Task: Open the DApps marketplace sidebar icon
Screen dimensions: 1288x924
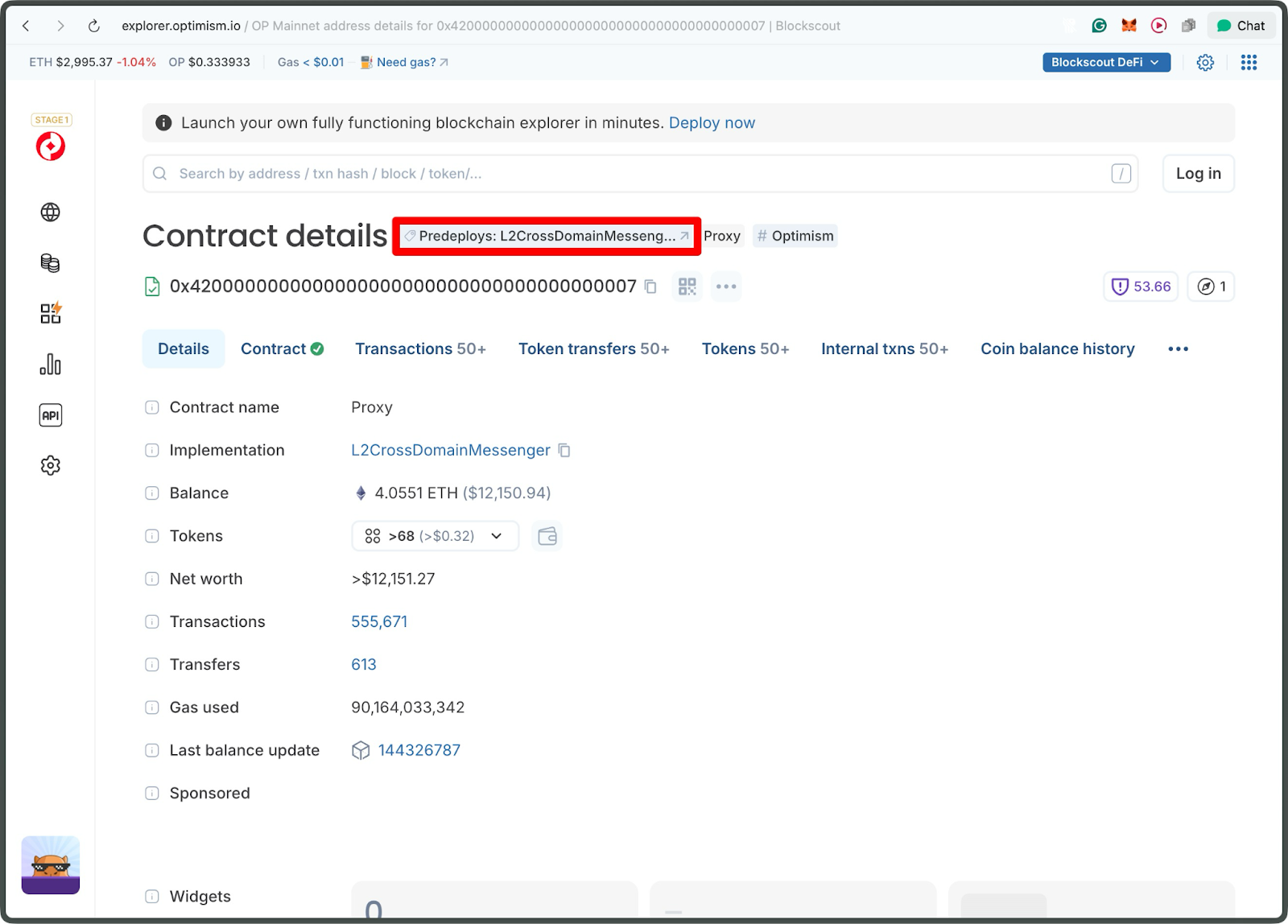Action: coord(50,313)
